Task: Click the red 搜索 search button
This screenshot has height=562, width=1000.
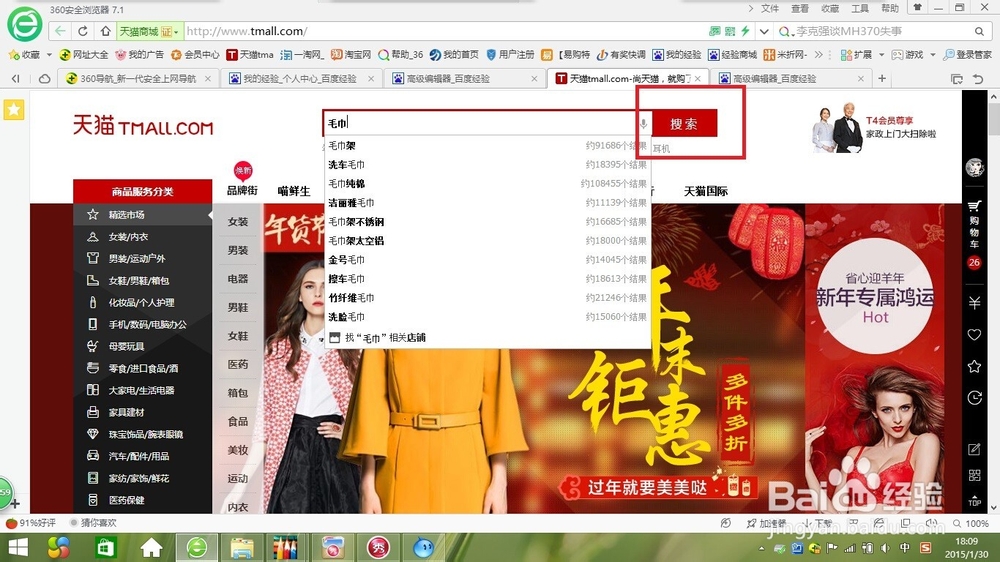Action: (x=684, y=124)
